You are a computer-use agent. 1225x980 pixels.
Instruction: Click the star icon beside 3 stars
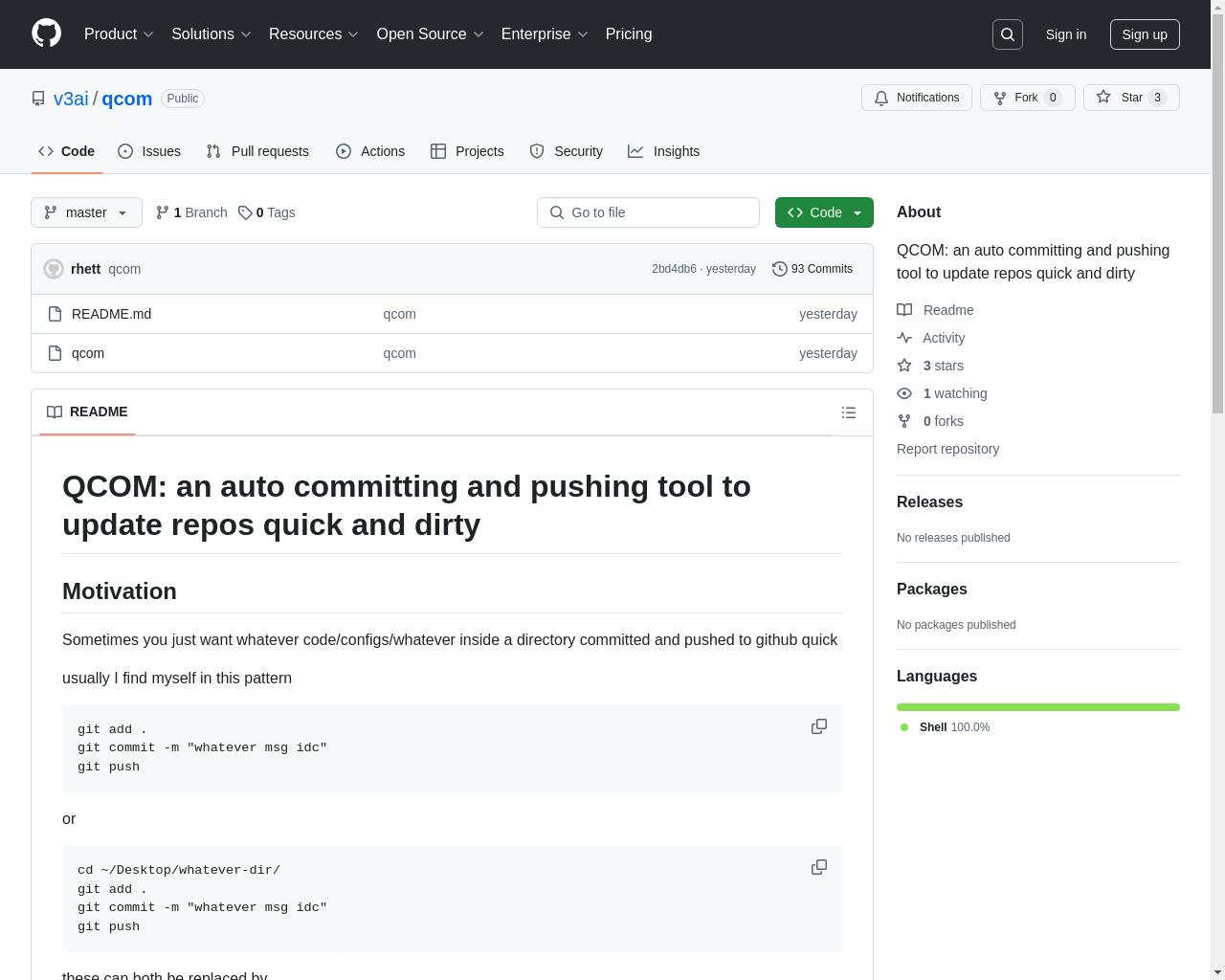click(x=904, y=366)
